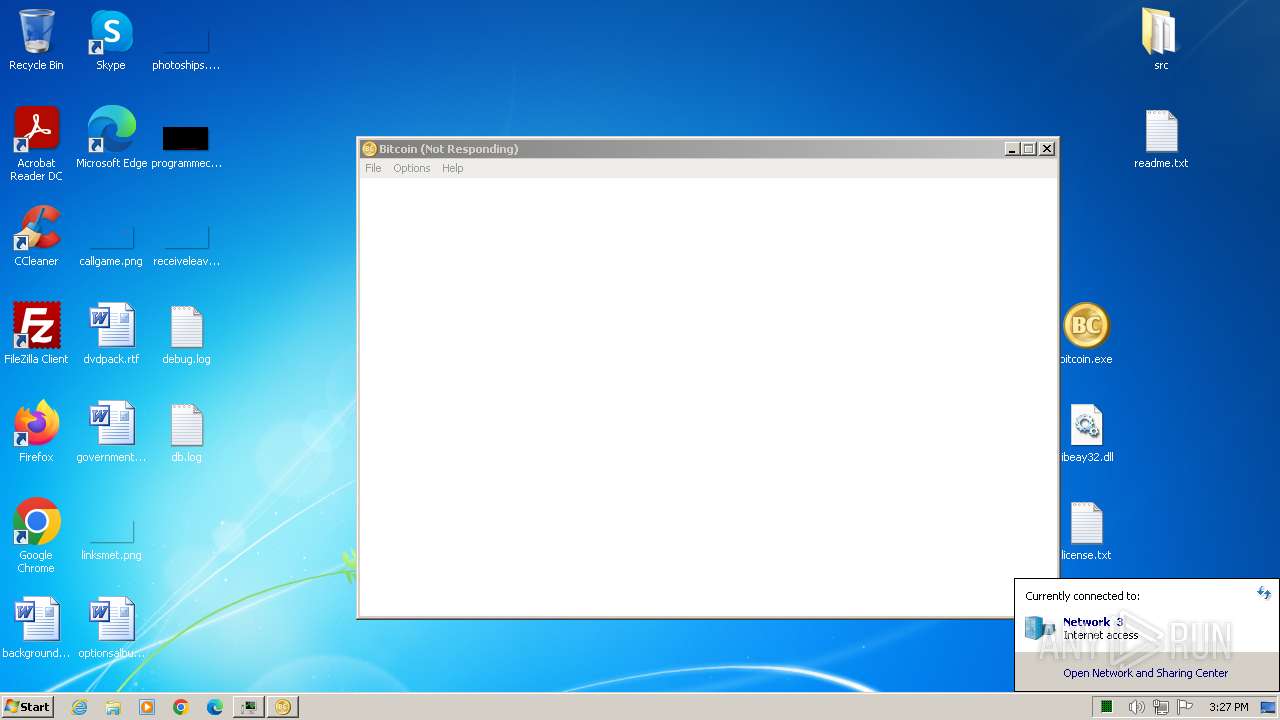Screen dimensions: 1280x720
Task: Select Acrobat Reader DC shortcut
Action: [36, 144]
